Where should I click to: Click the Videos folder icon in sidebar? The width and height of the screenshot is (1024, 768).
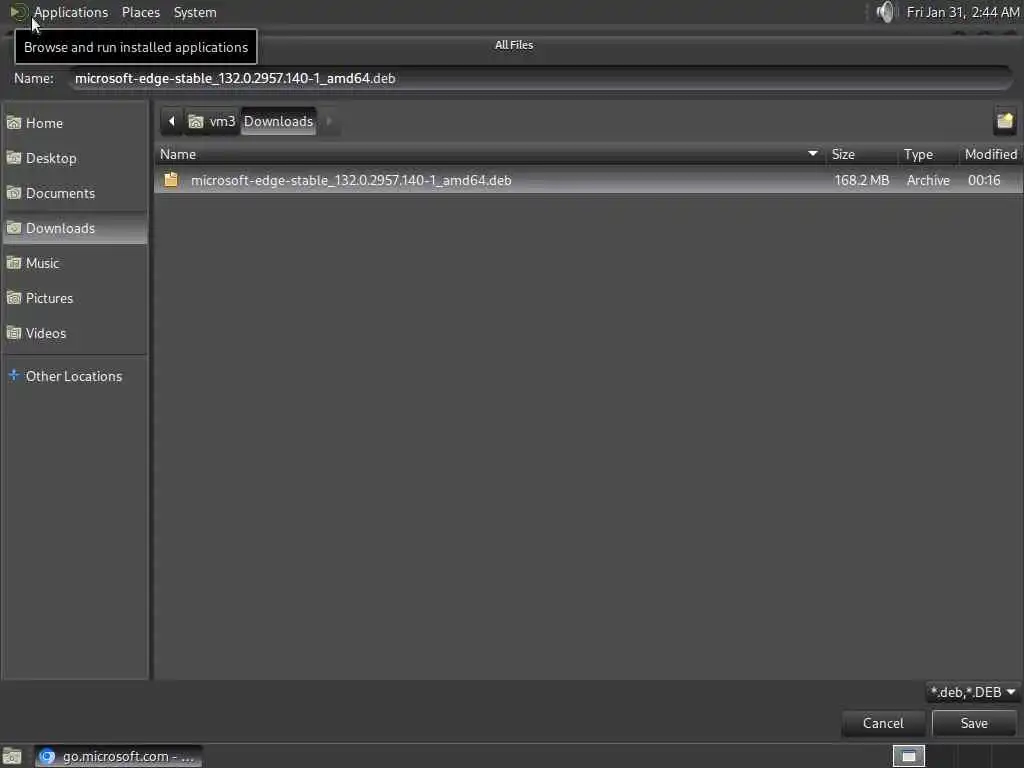[14, 333]
